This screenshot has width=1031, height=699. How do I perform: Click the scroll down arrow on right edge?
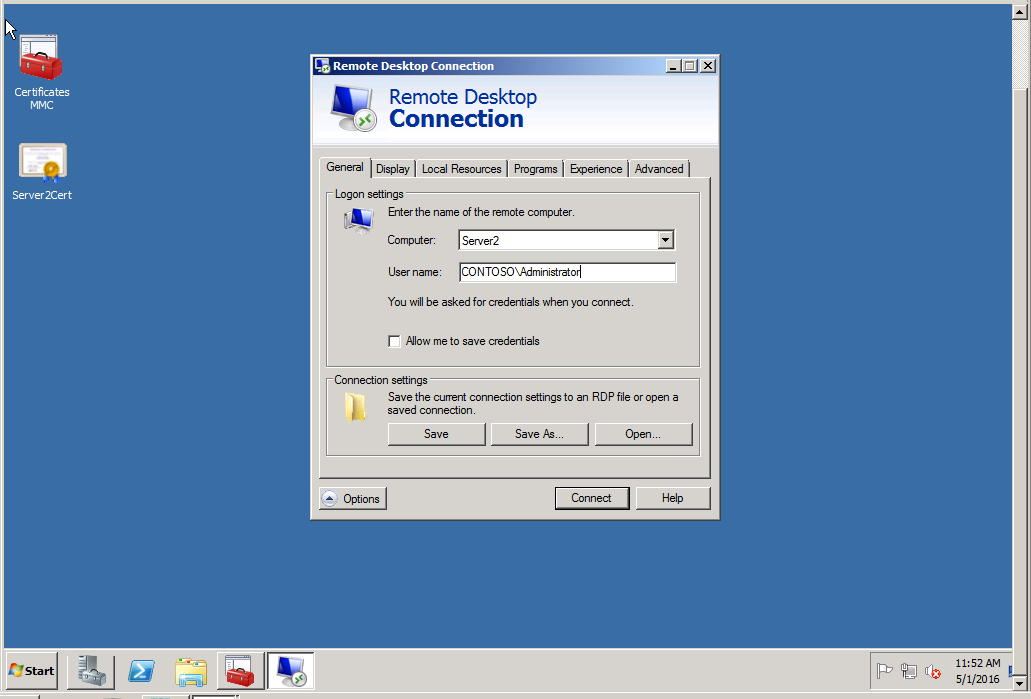coord(1020,683)
